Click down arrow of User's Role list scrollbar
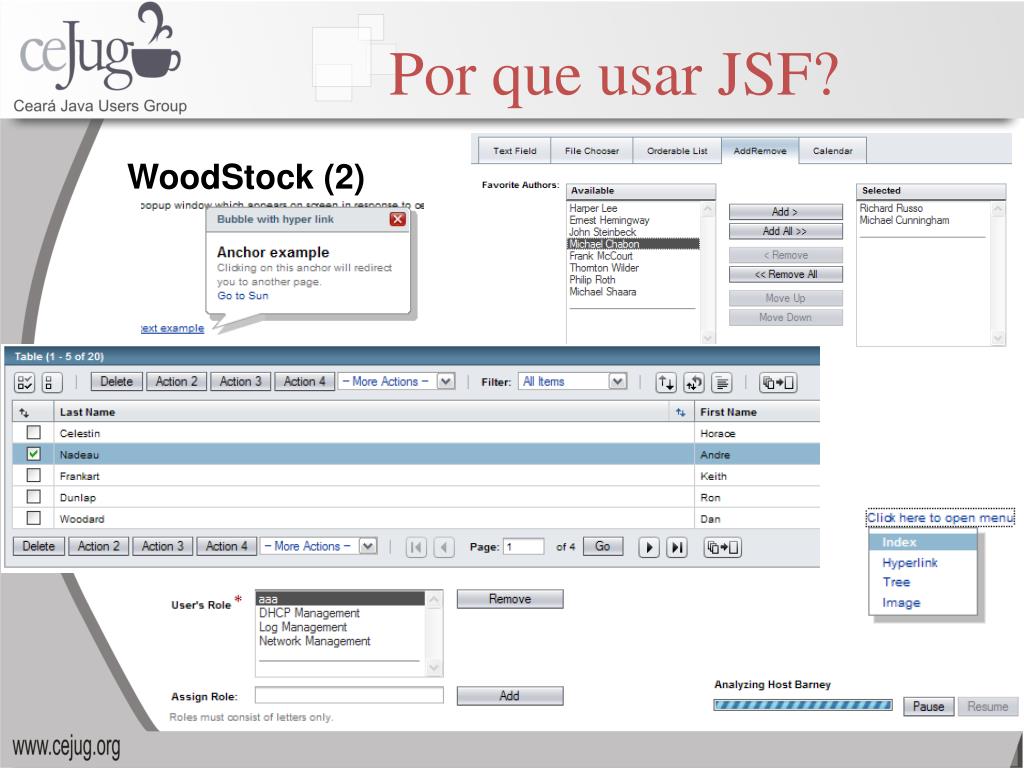 [x=434, y=668]
